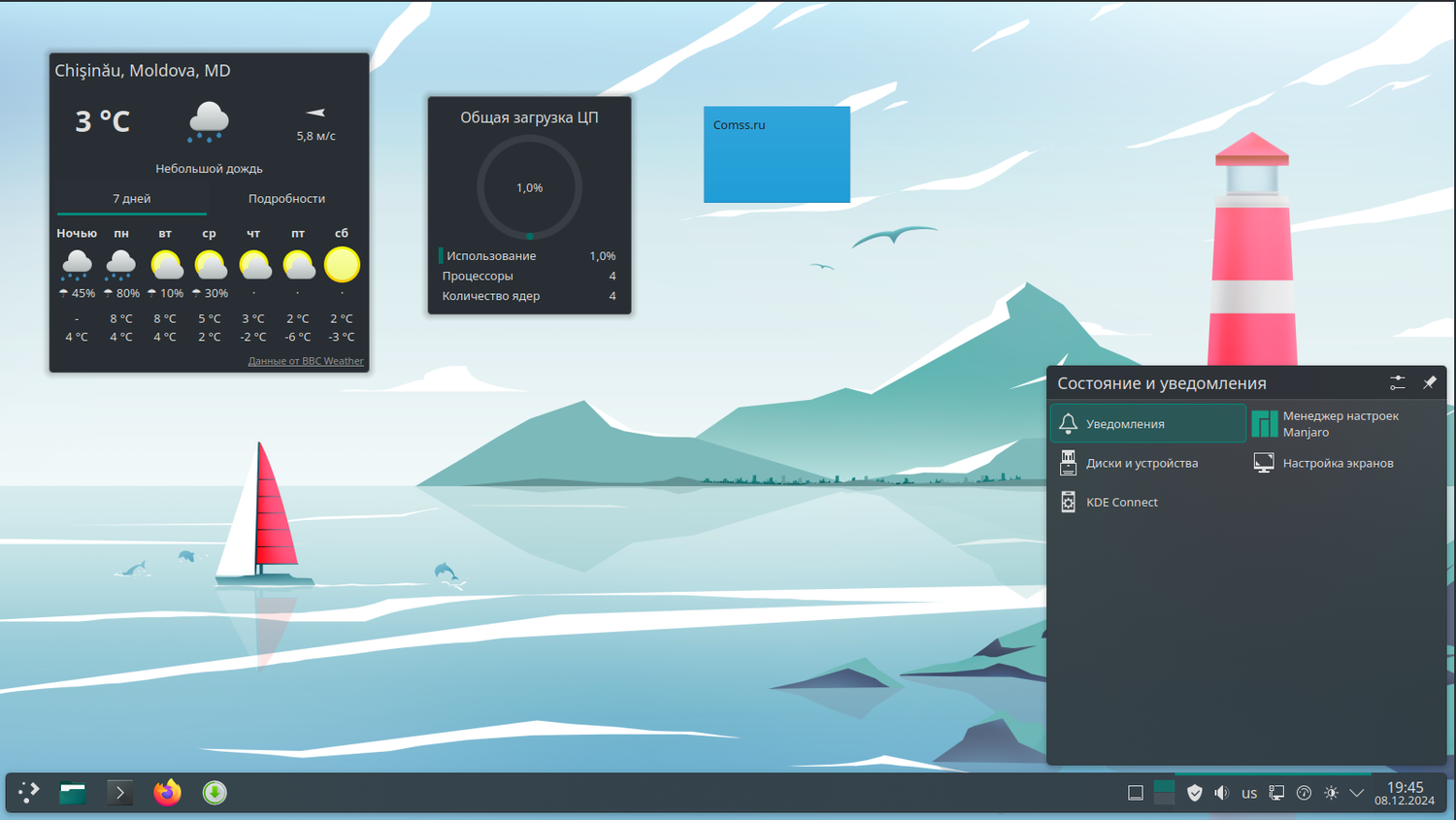Click the Количество ядер row
1456x820 pixels.
[529, 296]
